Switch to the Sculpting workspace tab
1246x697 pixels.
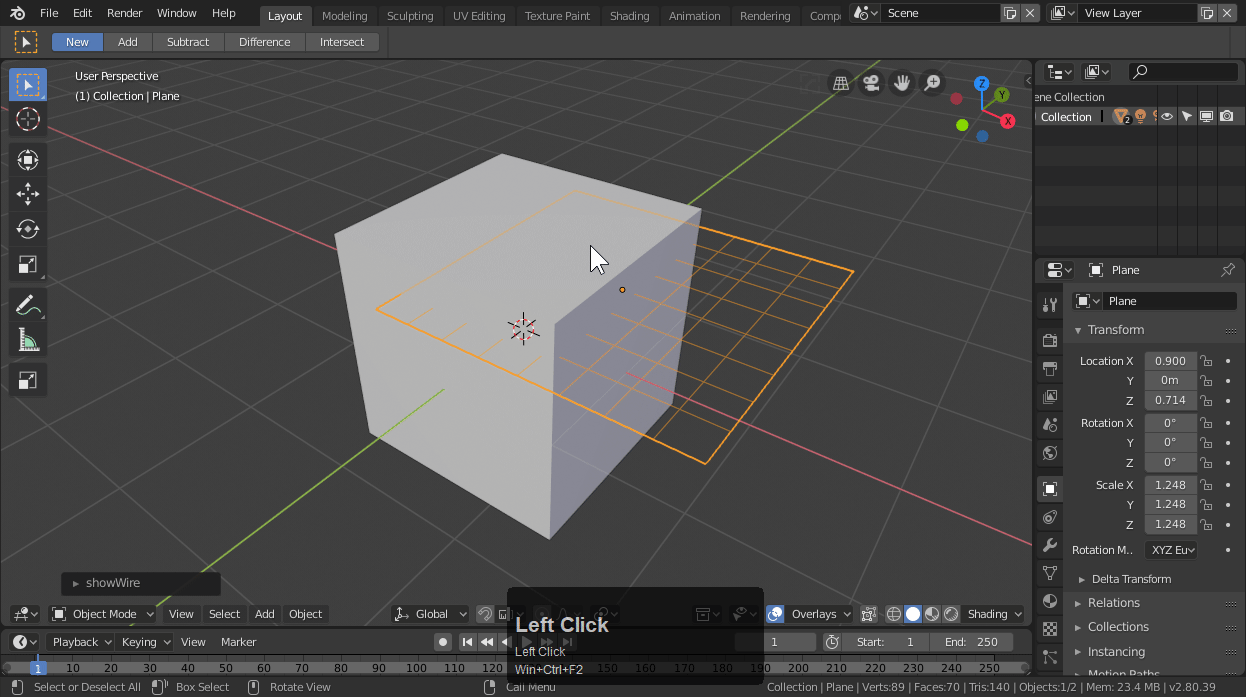[x=410, y=16]
